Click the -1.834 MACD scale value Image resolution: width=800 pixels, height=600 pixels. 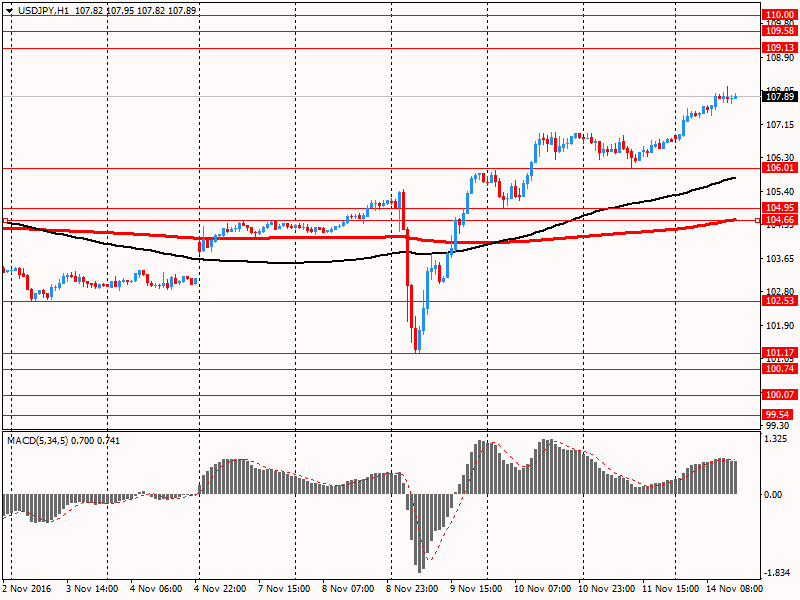pyautogui.click(x=778, y=573)
